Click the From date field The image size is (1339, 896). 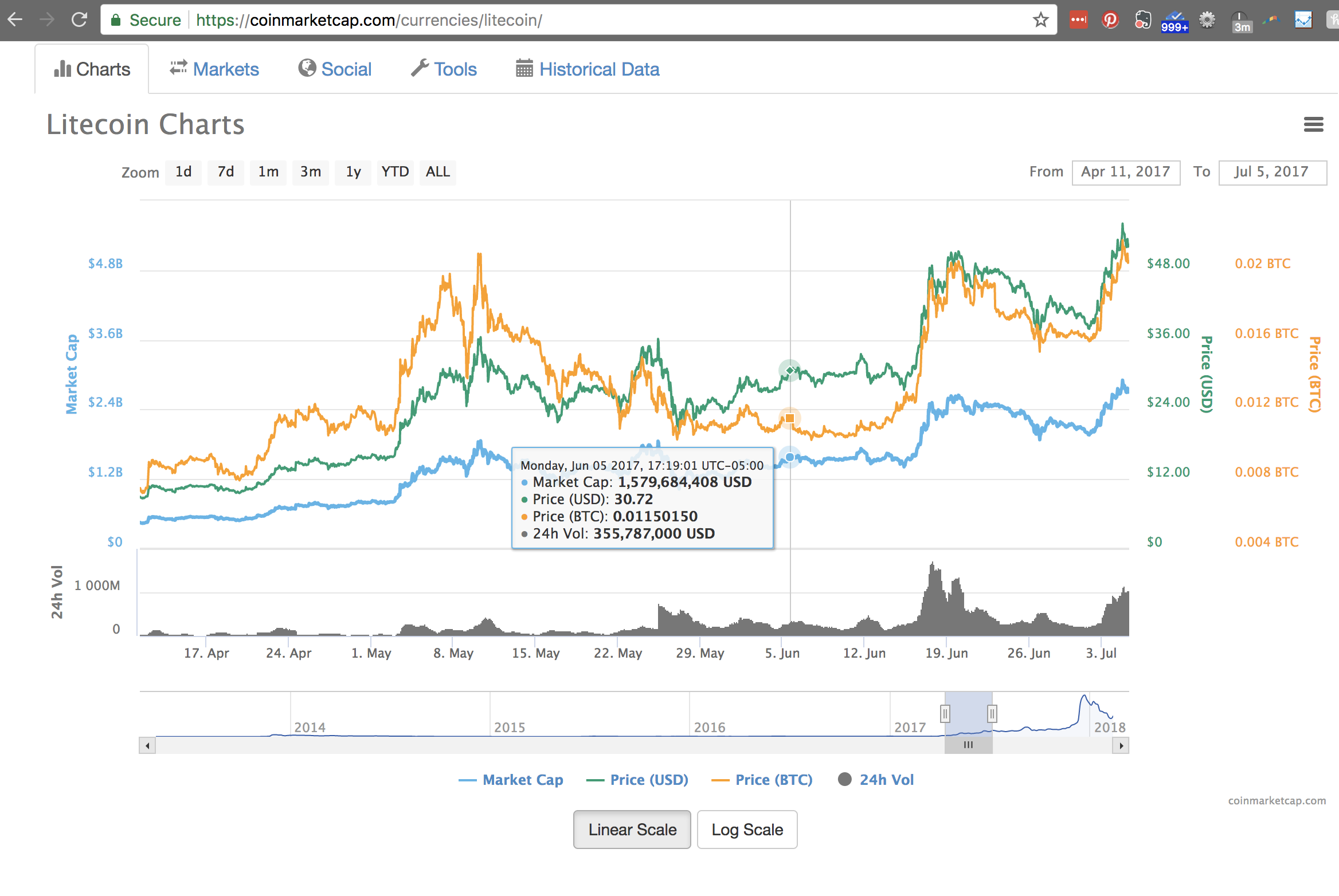1126,172
